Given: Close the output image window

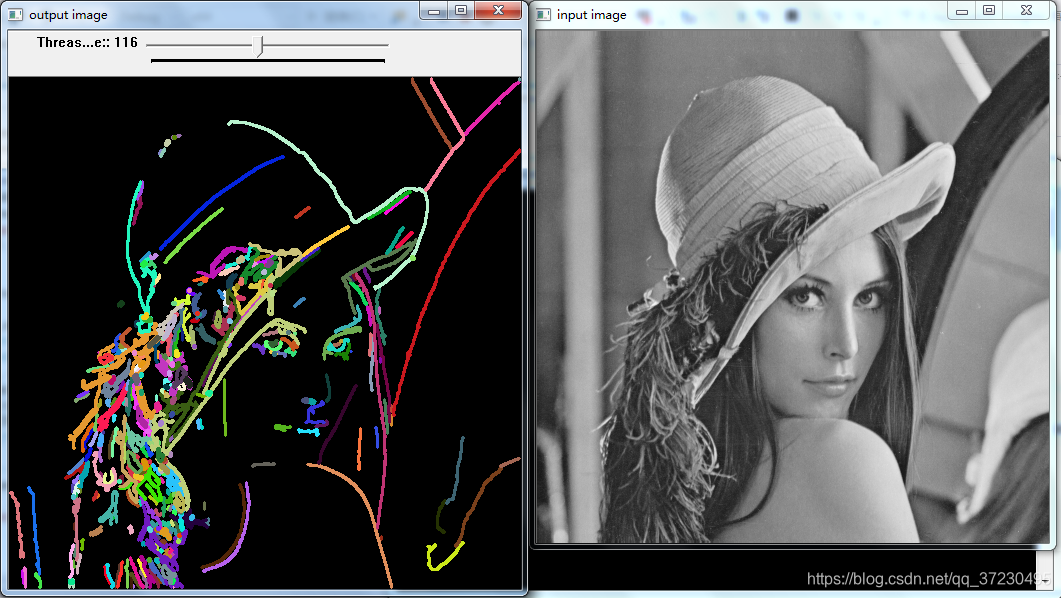Looking at the screenshot, I should pos(499,11).
